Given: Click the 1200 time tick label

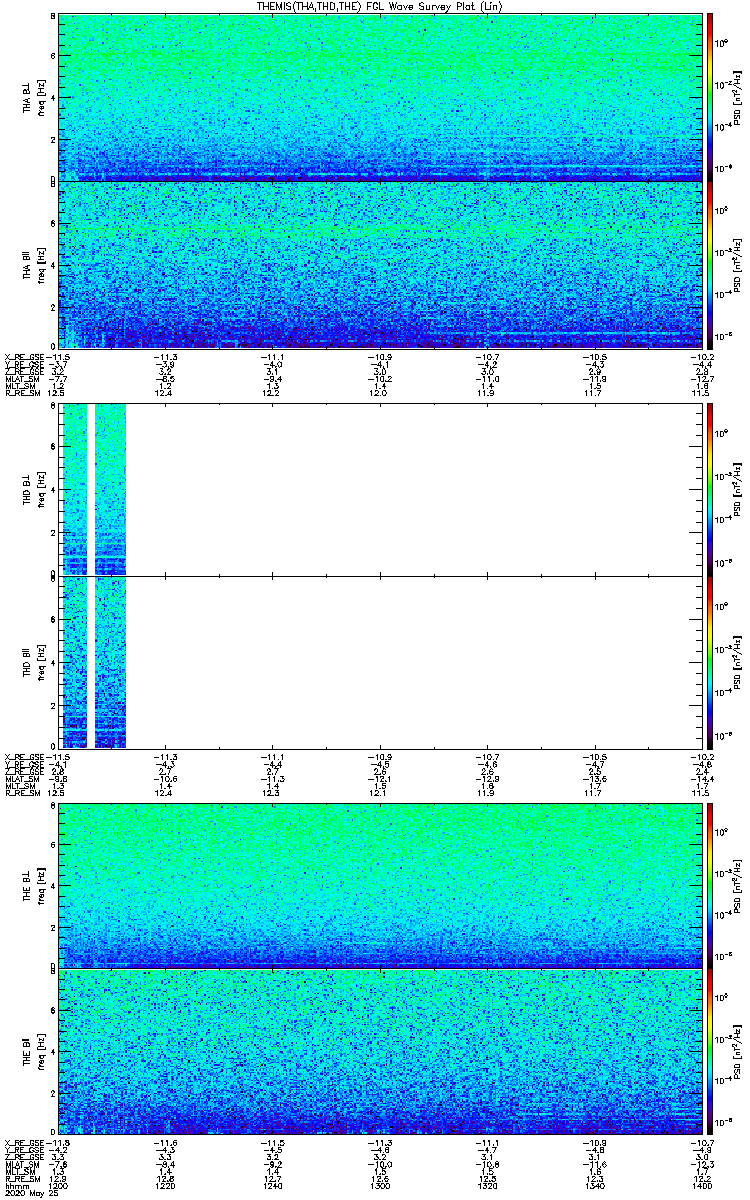Looking at the screenshot, I should click(x=59, y=1185).
